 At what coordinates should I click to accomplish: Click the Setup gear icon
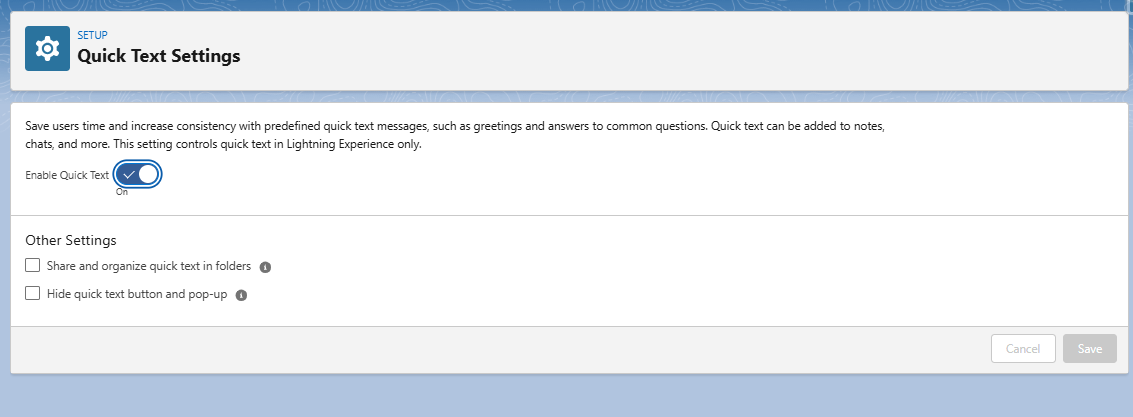point(47,49)
